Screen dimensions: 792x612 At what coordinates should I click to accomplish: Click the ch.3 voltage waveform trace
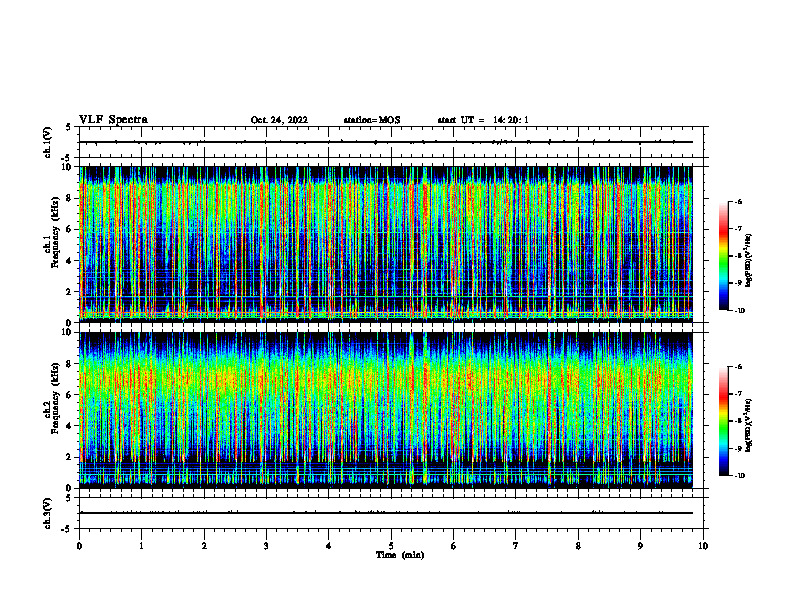(386, 513)
